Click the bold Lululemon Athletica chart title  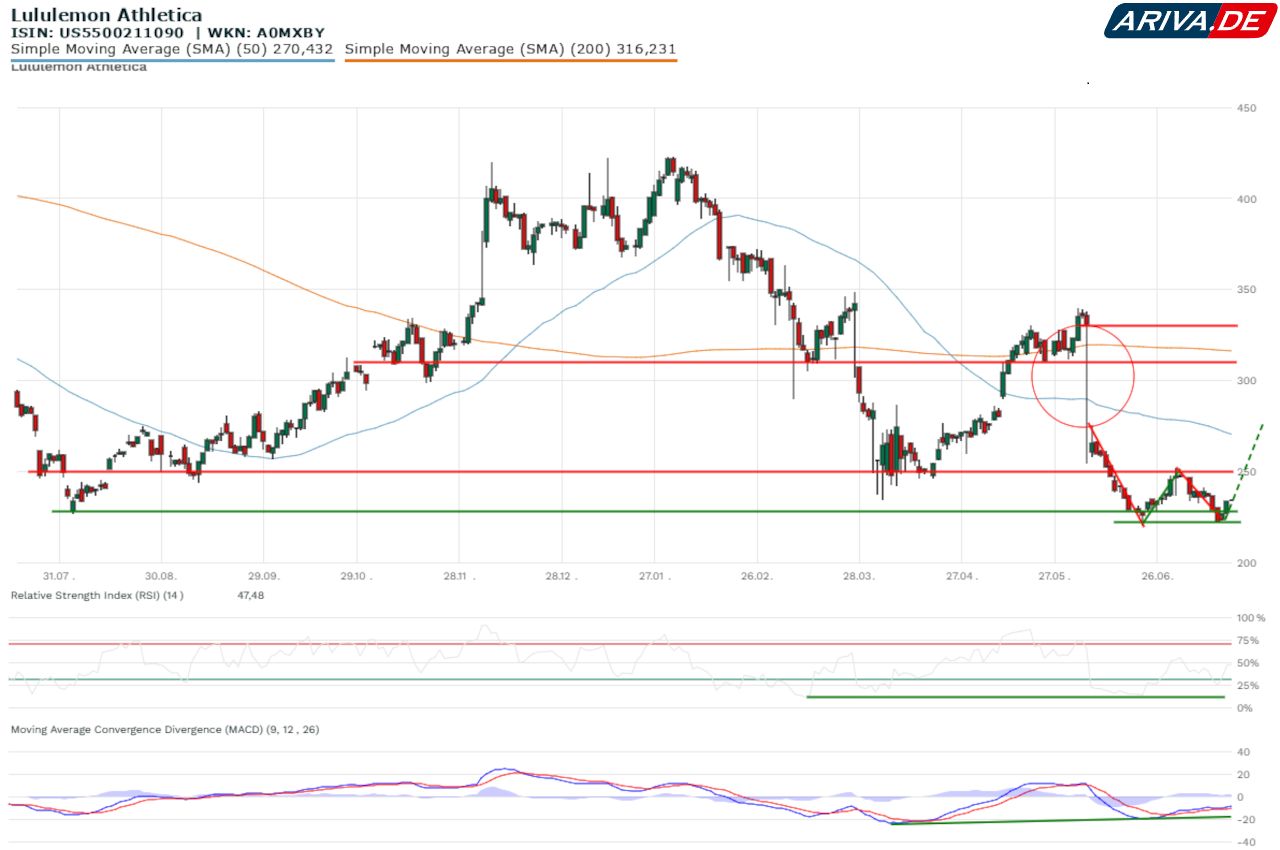pyautogui.click(x=106, y=15)
